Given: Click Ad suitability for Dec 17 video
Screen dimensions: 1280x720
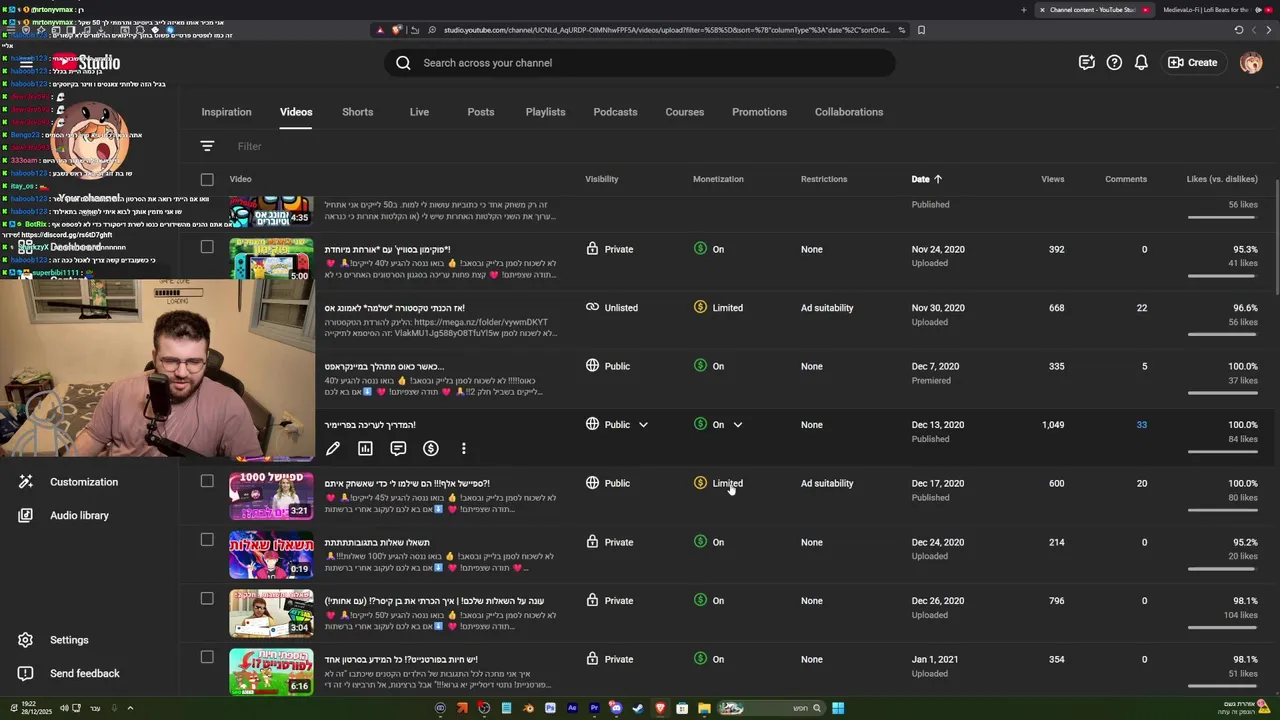Looking at the screenshot, I should coord(827,483).
